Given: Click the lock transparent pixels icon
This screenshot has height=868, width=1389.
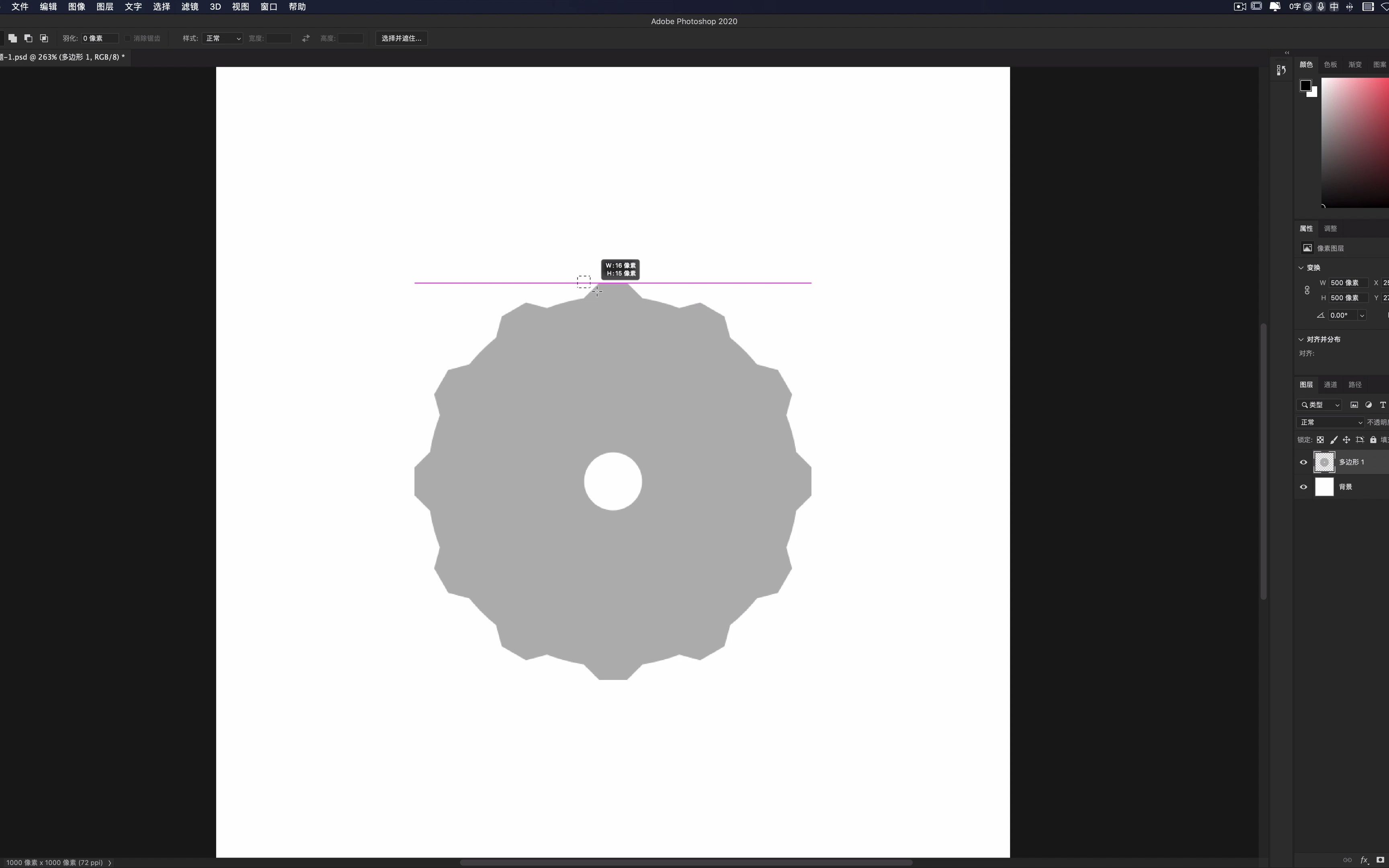Looking at the screenshot, I should click(x=1320, y=440).
